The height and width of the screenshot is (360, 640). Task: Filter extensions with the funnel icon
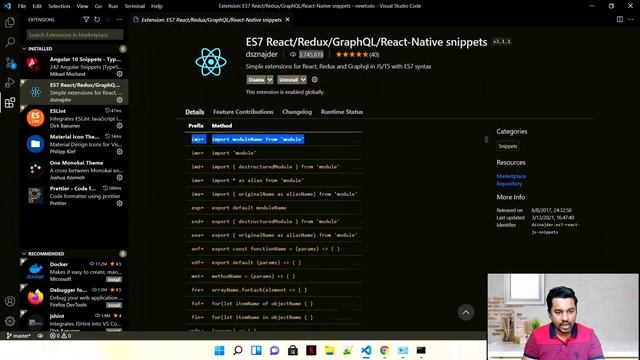(86, 19)
